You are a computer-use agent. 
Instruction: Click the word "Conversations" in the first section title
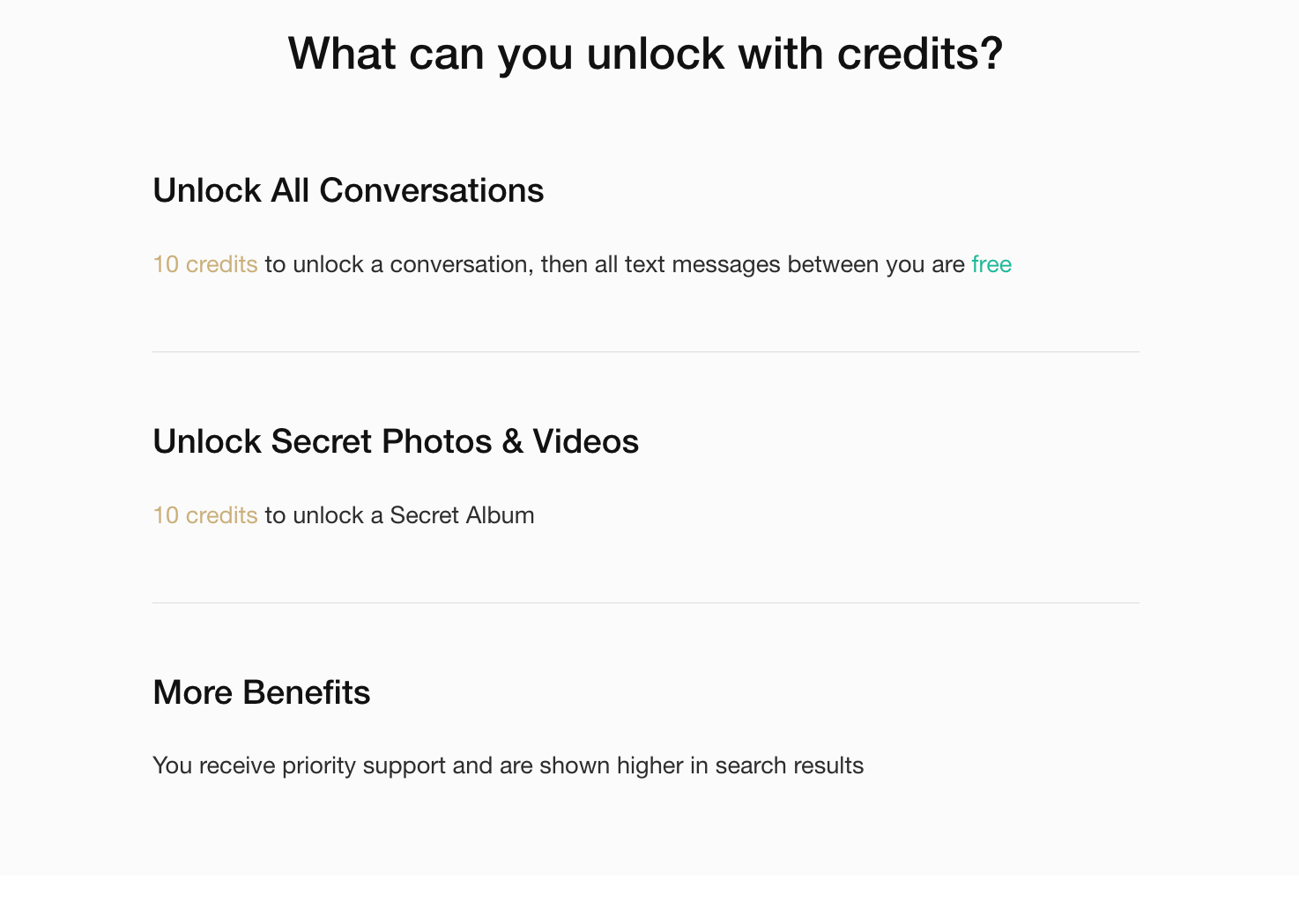pos(432,191)
